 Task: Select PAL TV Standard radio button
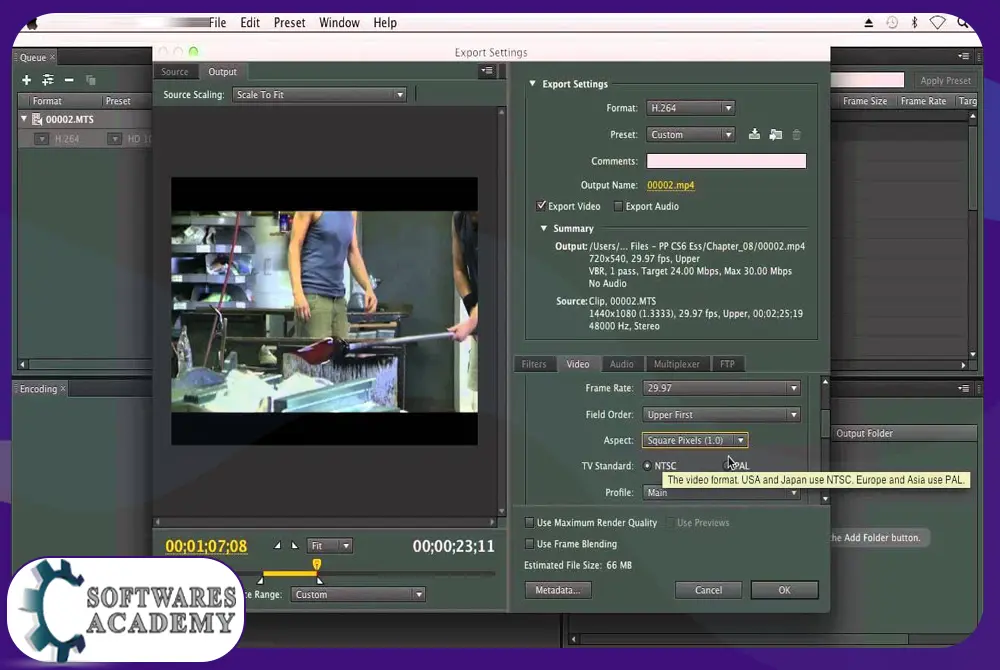(x=727, y=465)
